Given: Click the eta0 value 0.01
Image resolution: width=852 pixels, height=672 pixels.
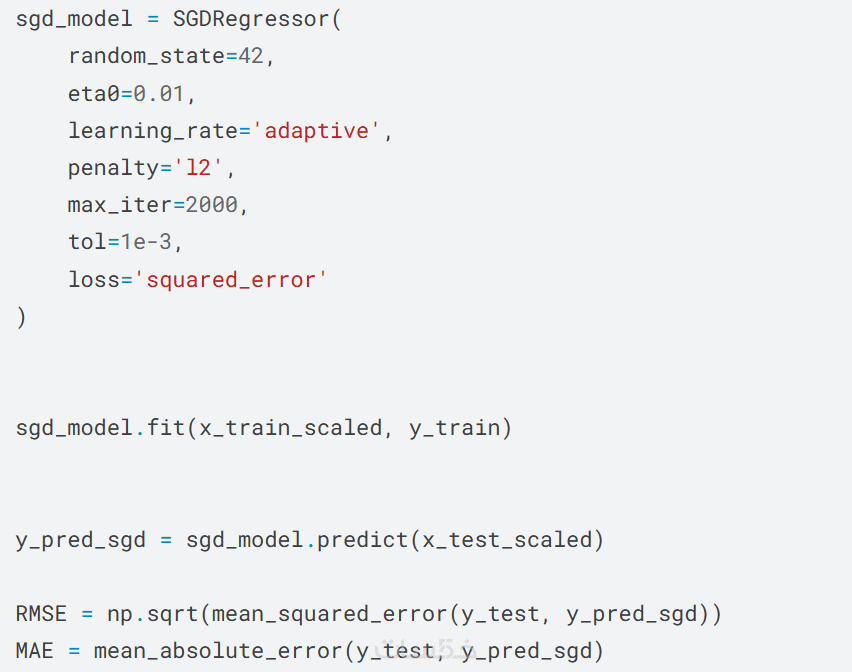Looking at the screenshot, I should (159, 93).
